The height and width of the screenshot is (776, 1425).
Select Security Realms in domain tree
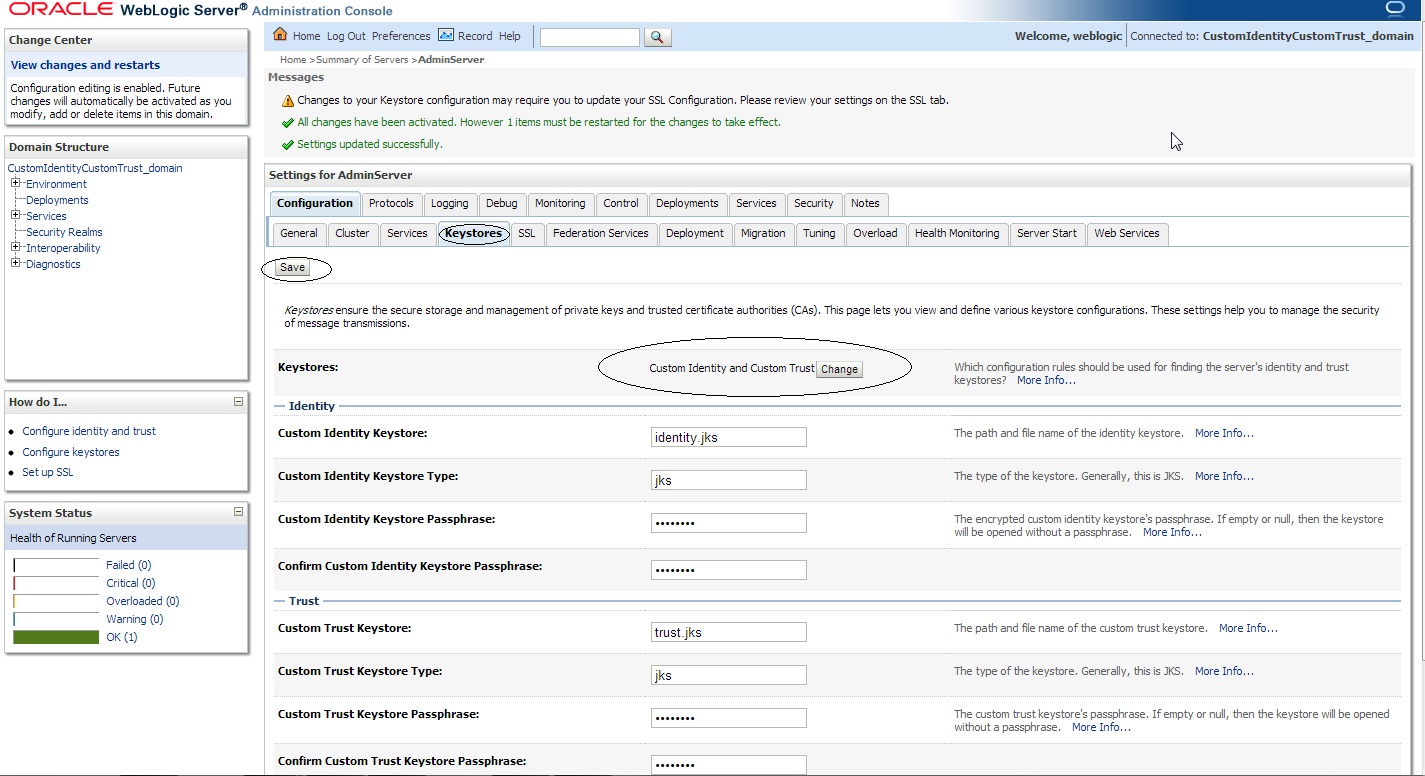click(x=64, y=232)
